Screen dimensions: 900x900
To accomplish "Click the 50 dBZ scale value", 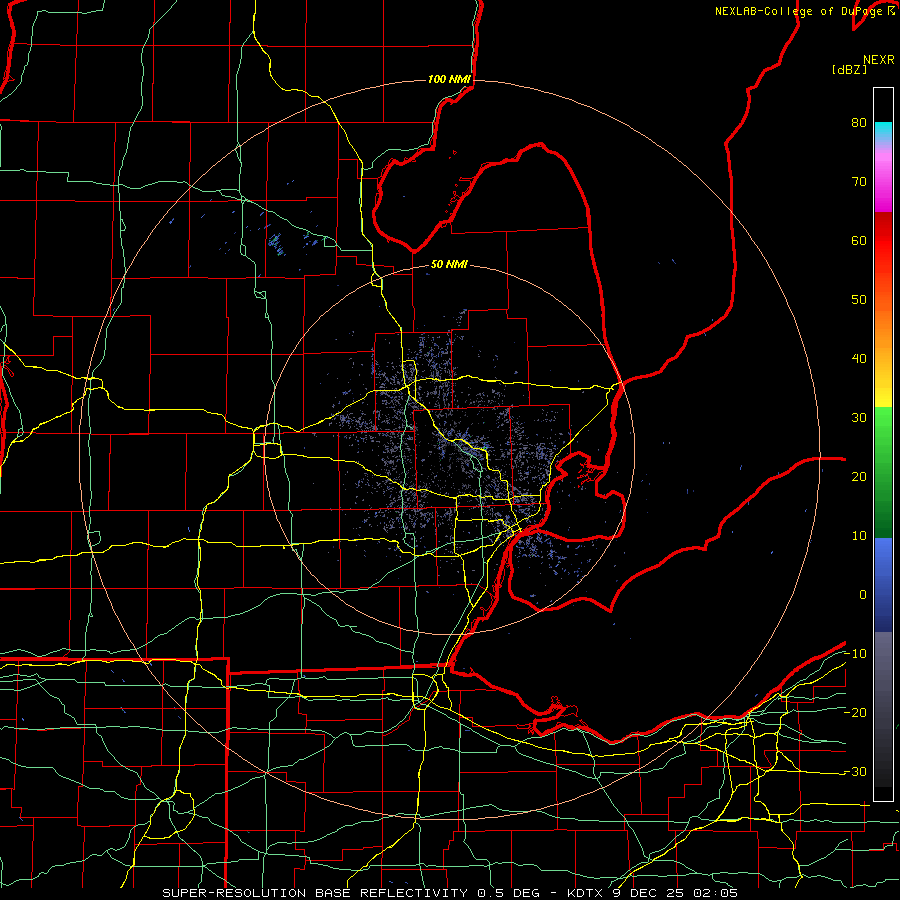I will pyautogui.click(x=859, y=300).
